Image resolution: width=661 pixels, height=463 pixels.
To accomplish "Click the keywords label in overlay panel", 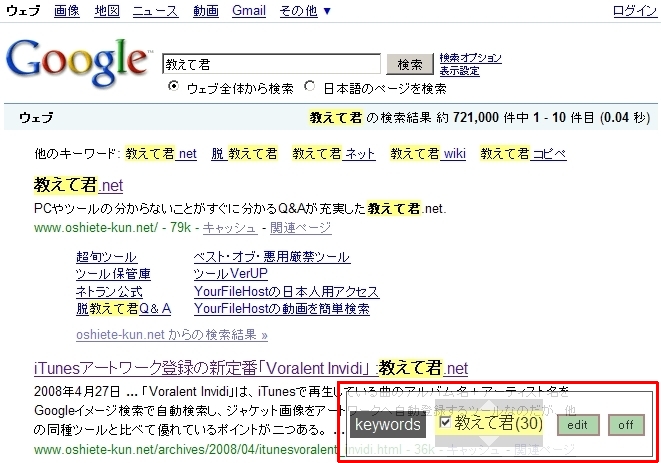I will [387, 425].
